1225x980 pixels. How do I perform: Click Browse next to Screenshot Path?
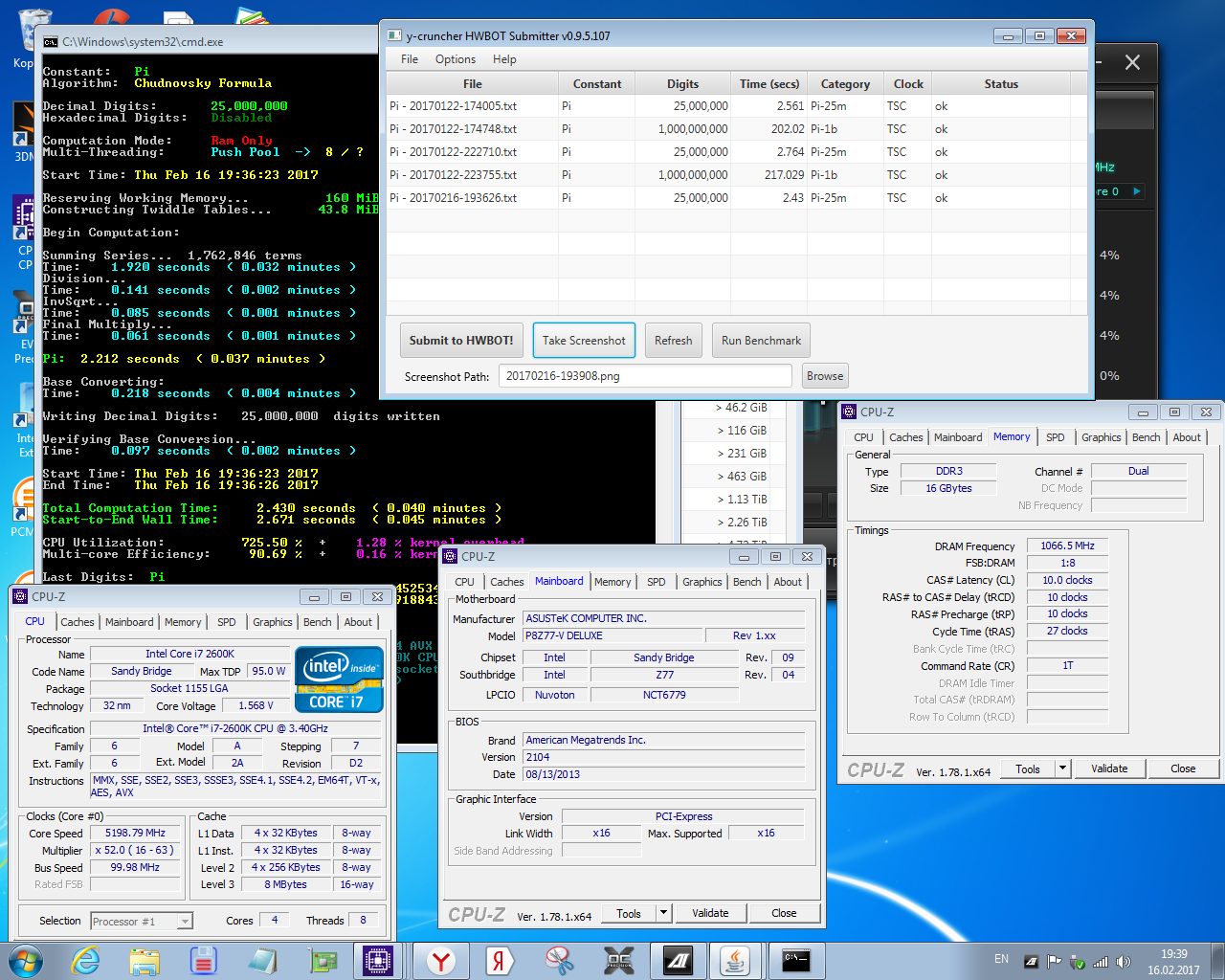coord(825,376)
